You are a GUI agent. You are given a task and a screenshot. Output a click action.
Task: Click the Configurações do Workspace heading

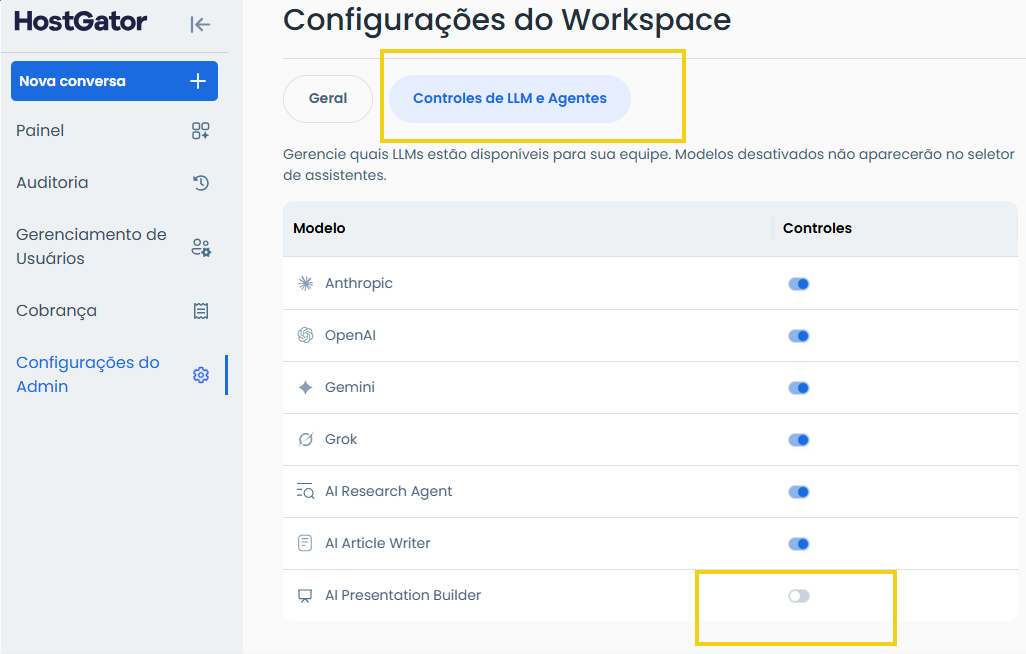click(x=506, y=20)
